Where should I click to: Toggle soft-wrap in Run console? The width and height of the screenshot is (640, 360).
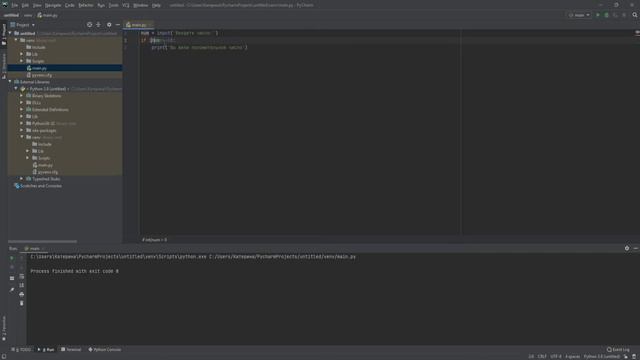click(x=22, y=276)
